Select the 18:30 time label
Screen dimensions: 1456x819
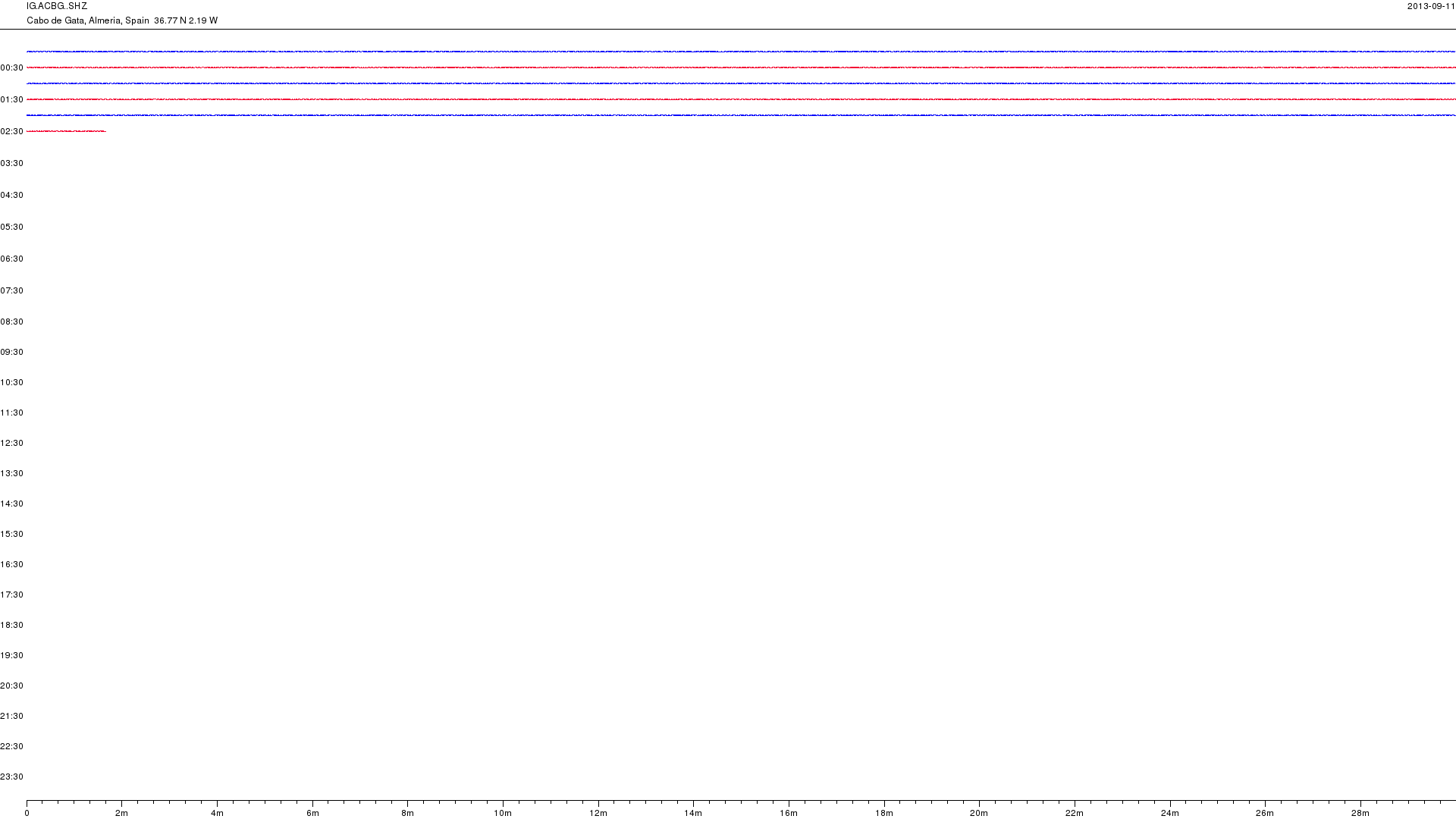tap(11, 626)
